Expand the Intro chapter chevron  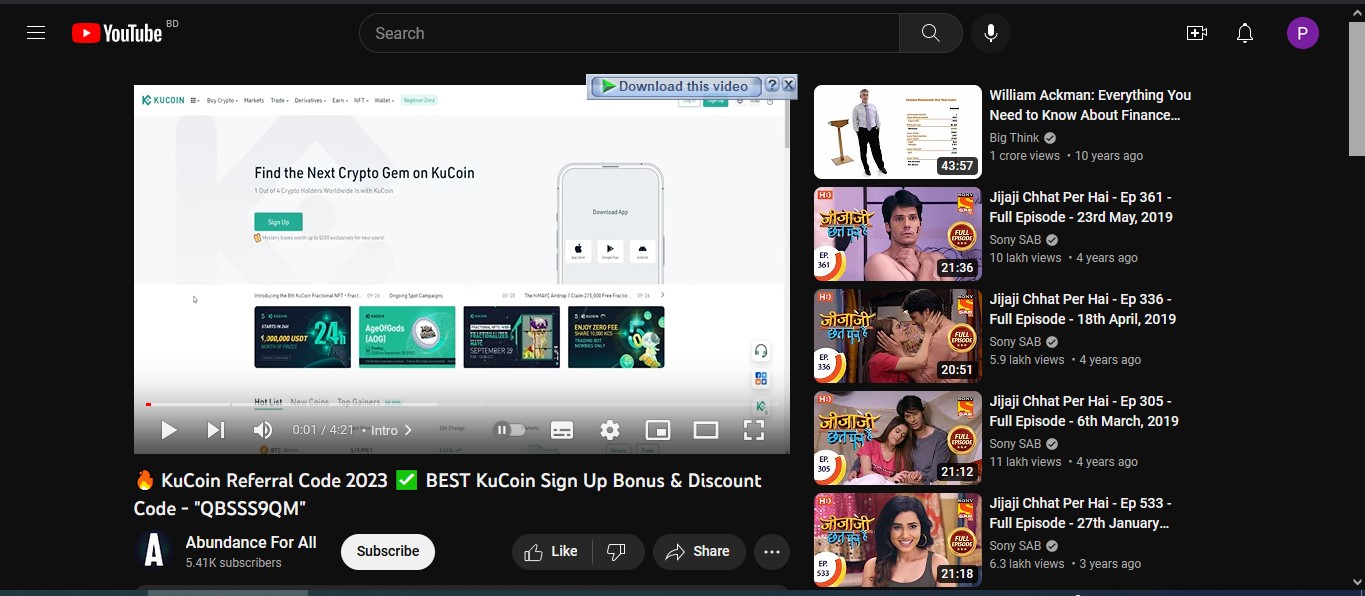[x=408, y=430]
